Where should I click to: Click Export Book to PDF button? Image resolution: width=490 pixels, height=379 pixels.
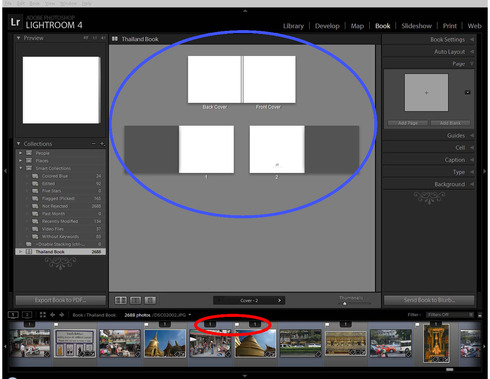[61, 300]
